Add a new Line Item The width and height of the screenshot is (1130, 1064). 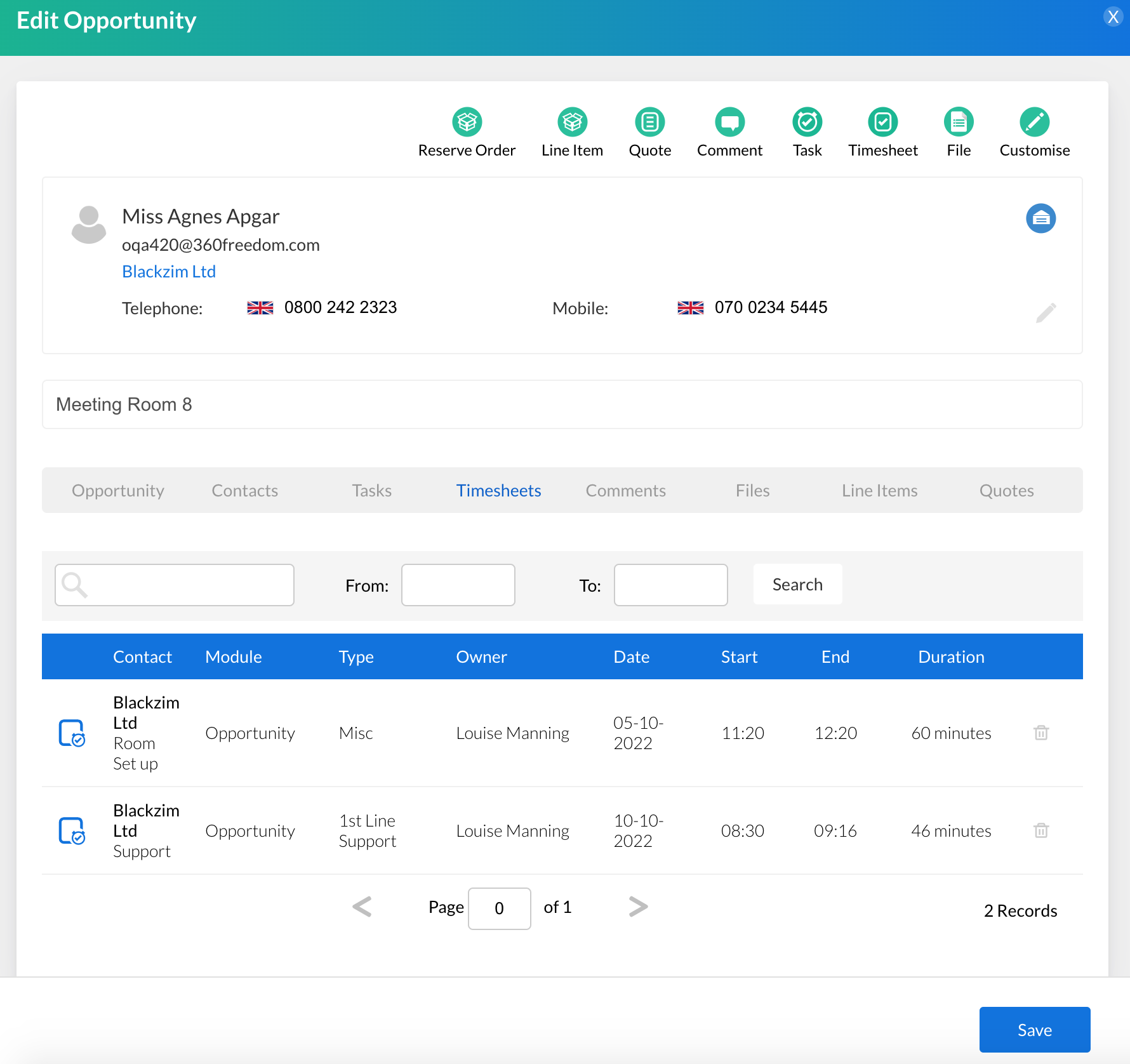[572, 122]
